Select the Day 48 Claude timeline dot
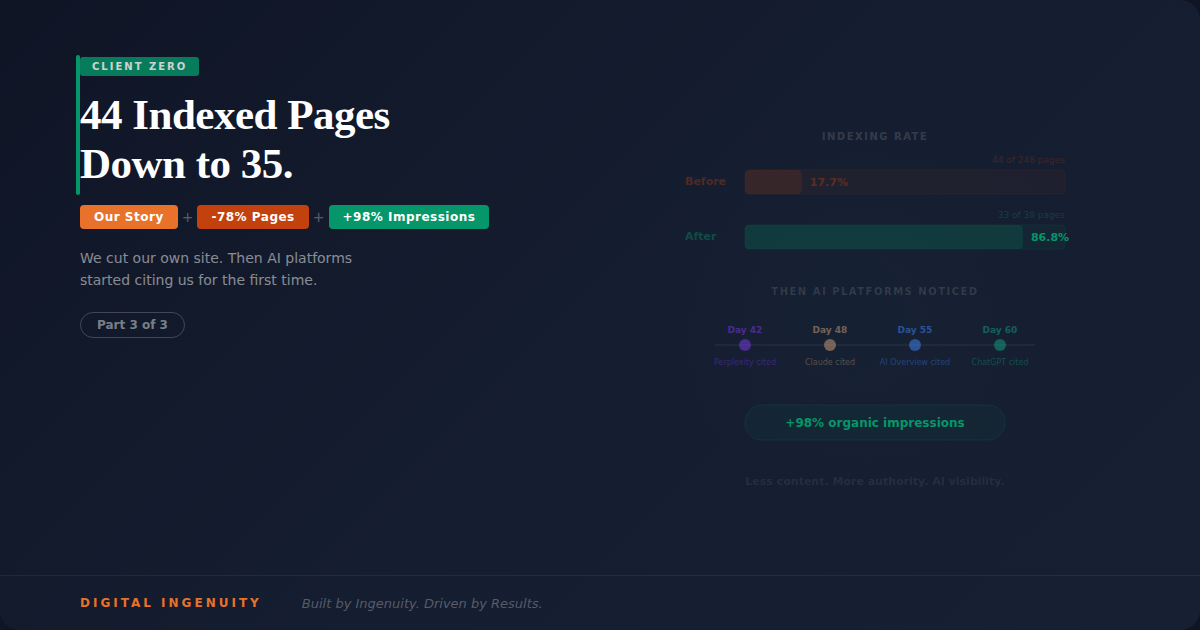The width and height of the screenshot is (1200, 630). pos(830,344)
